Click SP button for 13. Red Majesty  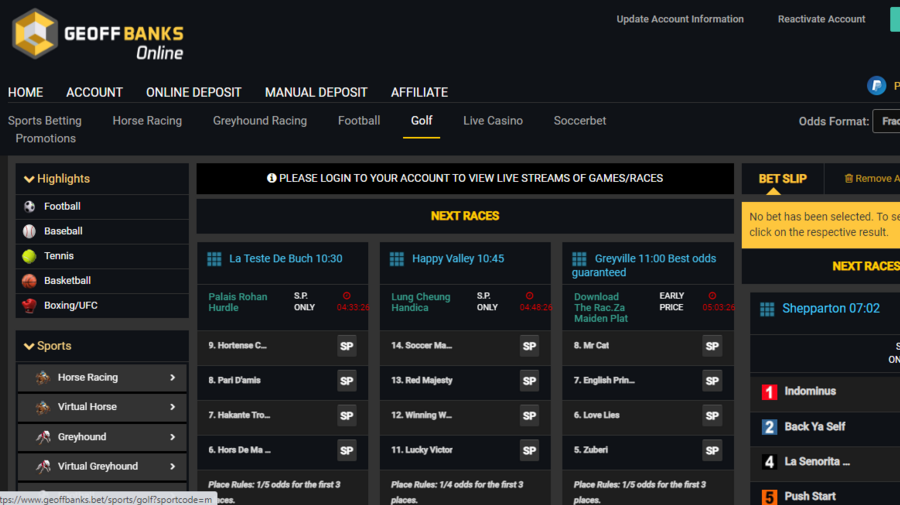point(529,381)
